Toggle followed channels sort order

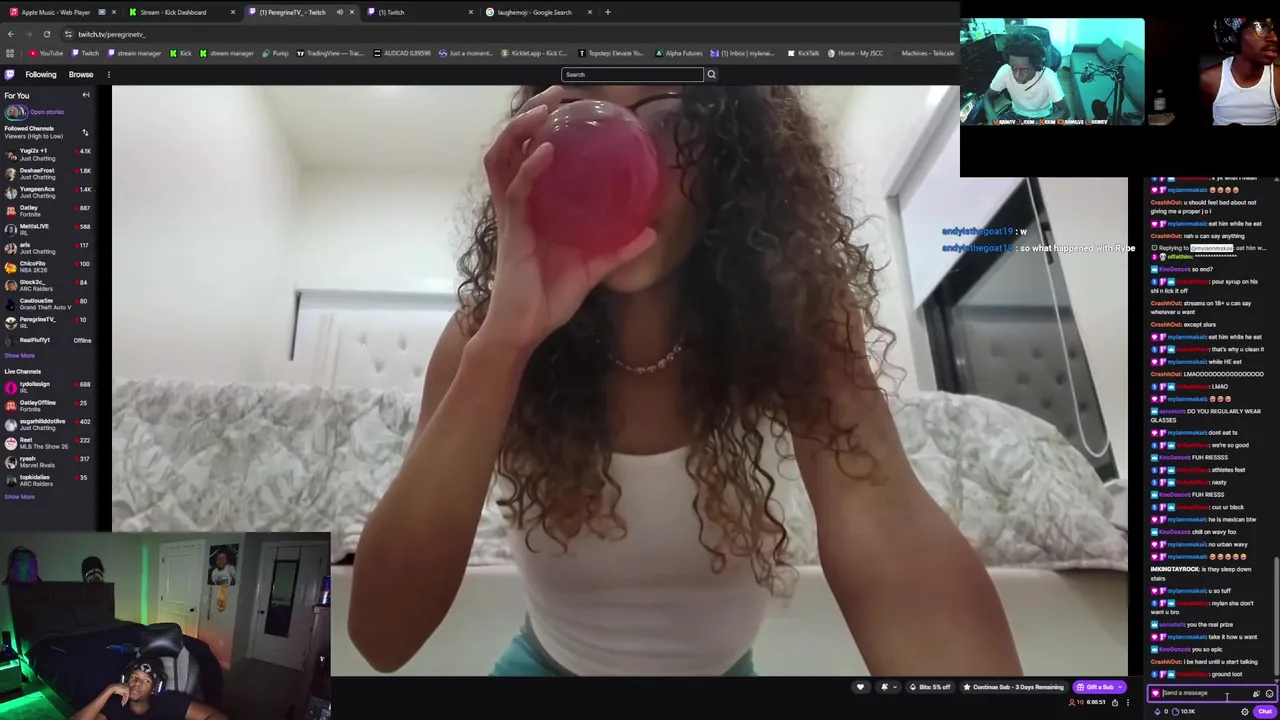[85, 132]
